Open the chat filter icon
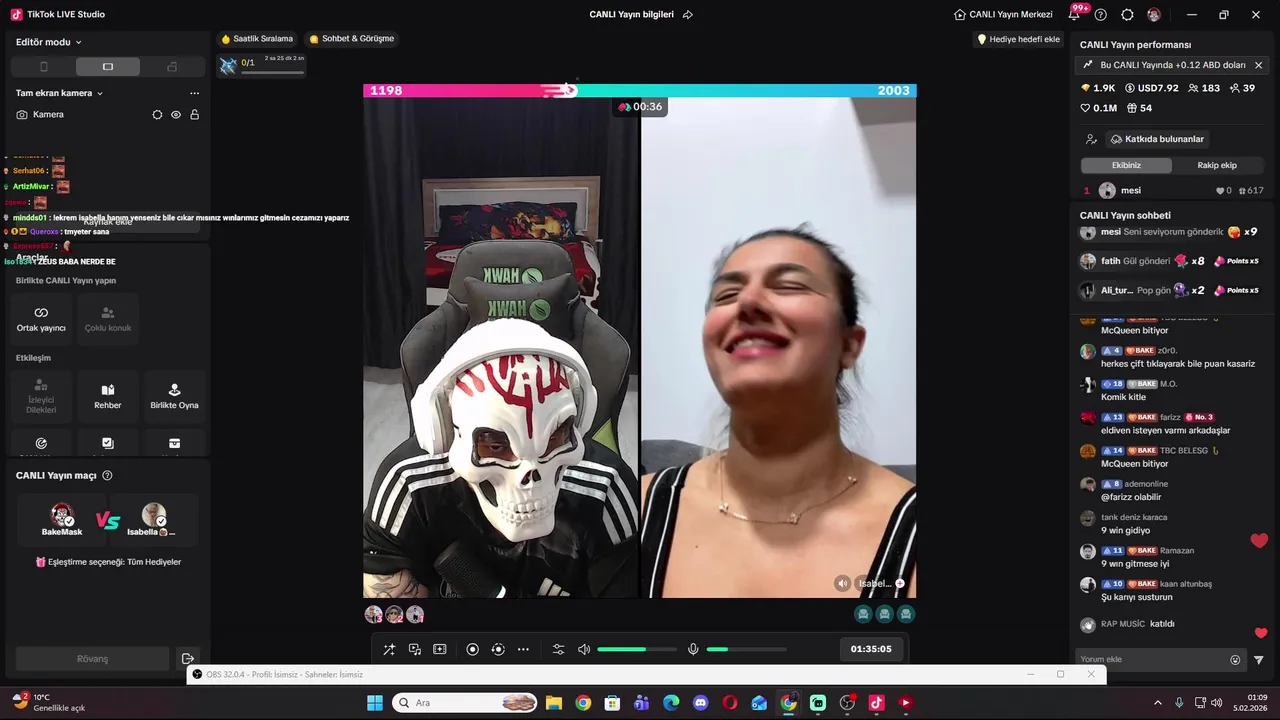The width and height of the screenshot is (1280, 720). tap(1259, 660)
